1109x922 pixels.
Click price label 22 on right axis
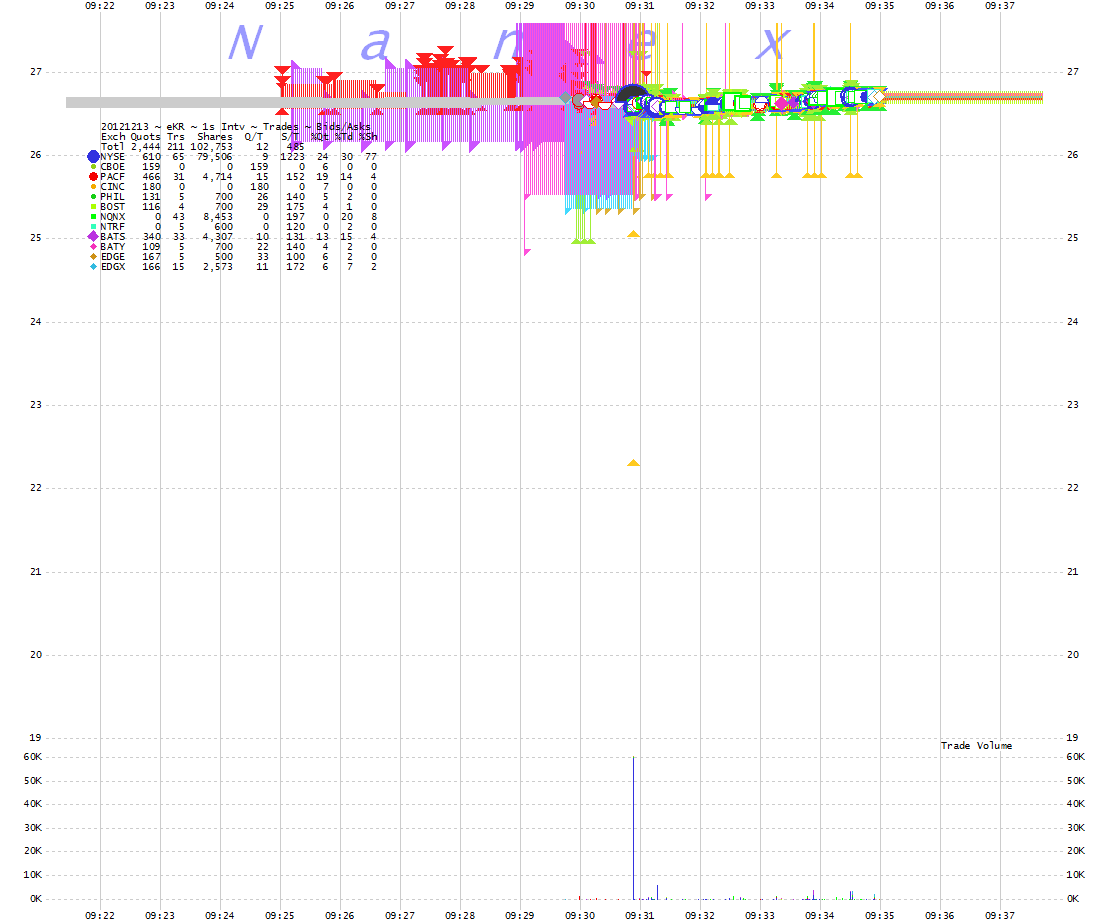[x=1072, y=488]
